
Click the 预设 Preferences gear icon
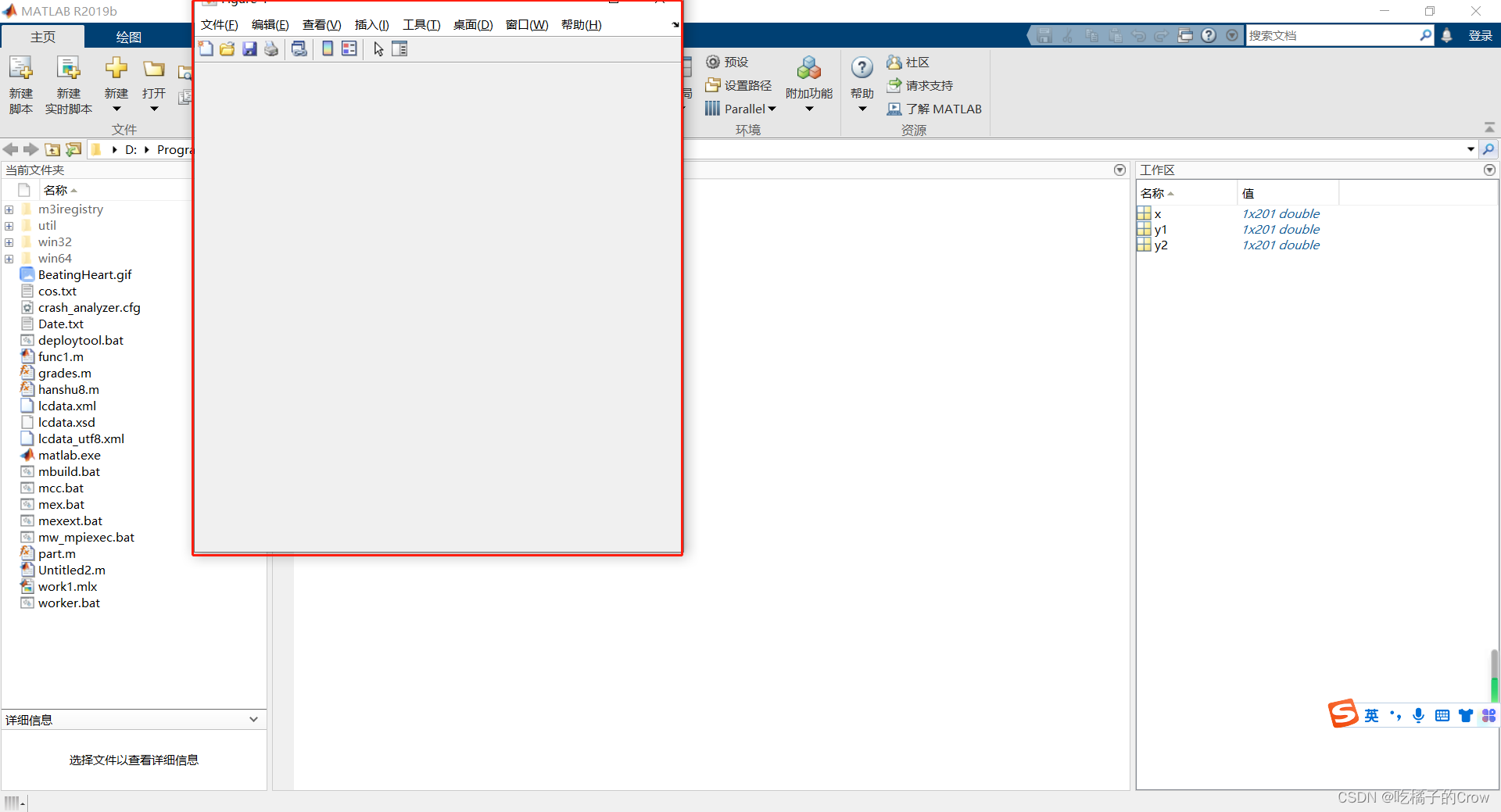[713, 62]
